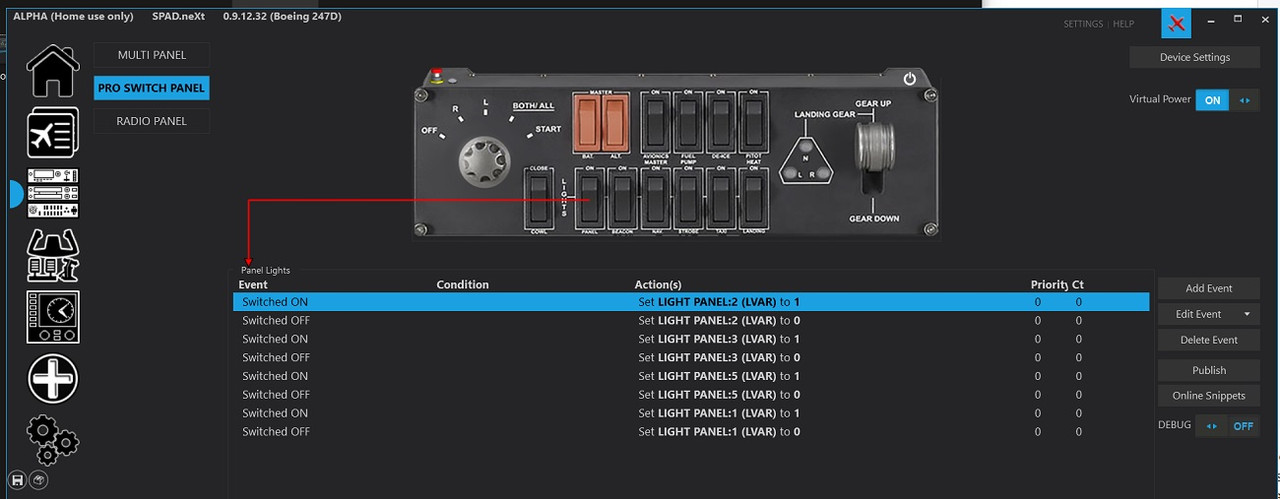1280x499 pixels.
Task: Open the gauge display icon in sidebar
Action: pyautogui.click(x=52, y=317)
